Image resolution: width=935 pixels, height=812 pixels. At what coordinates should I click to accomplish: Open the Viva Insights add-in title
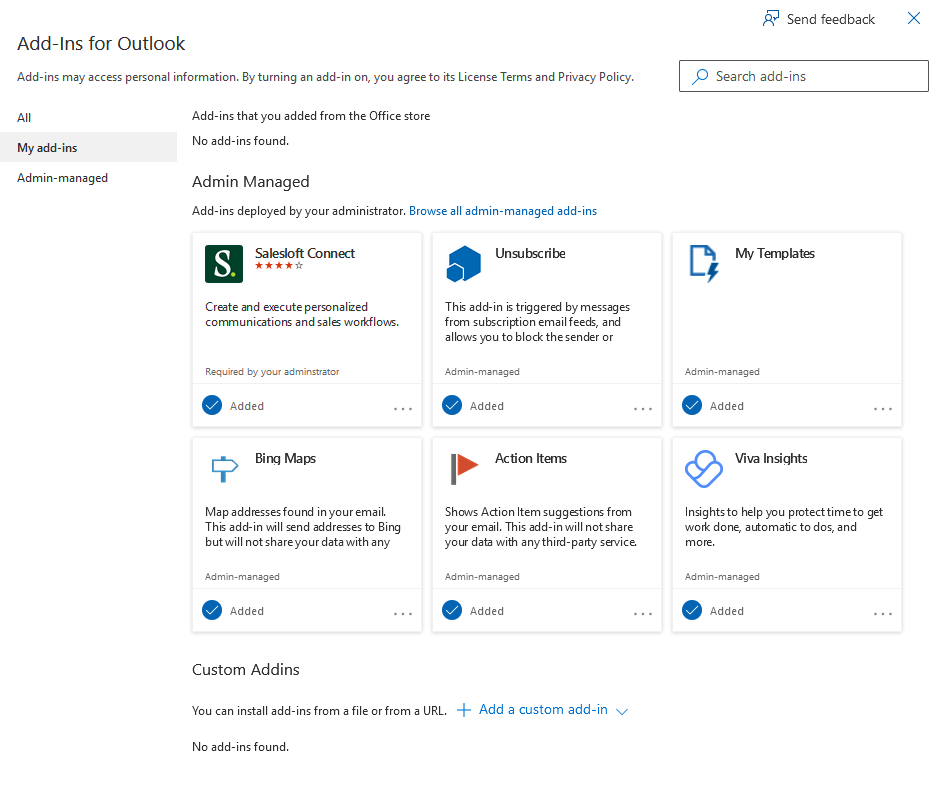(771, 458)
